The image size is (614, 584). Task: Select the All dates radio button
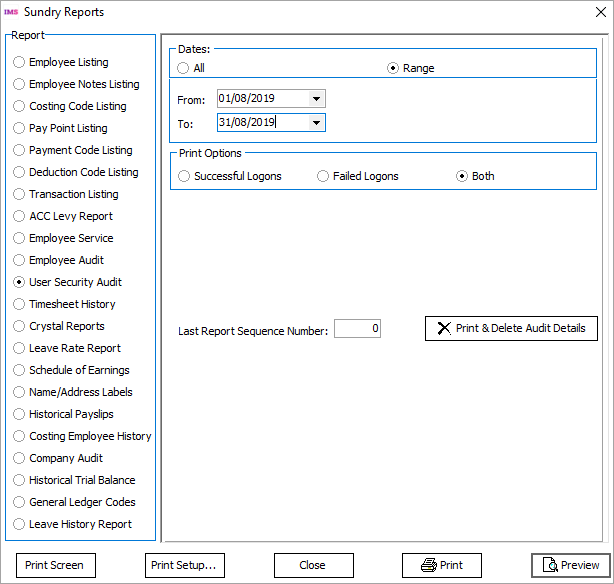[x=183, y=68]
